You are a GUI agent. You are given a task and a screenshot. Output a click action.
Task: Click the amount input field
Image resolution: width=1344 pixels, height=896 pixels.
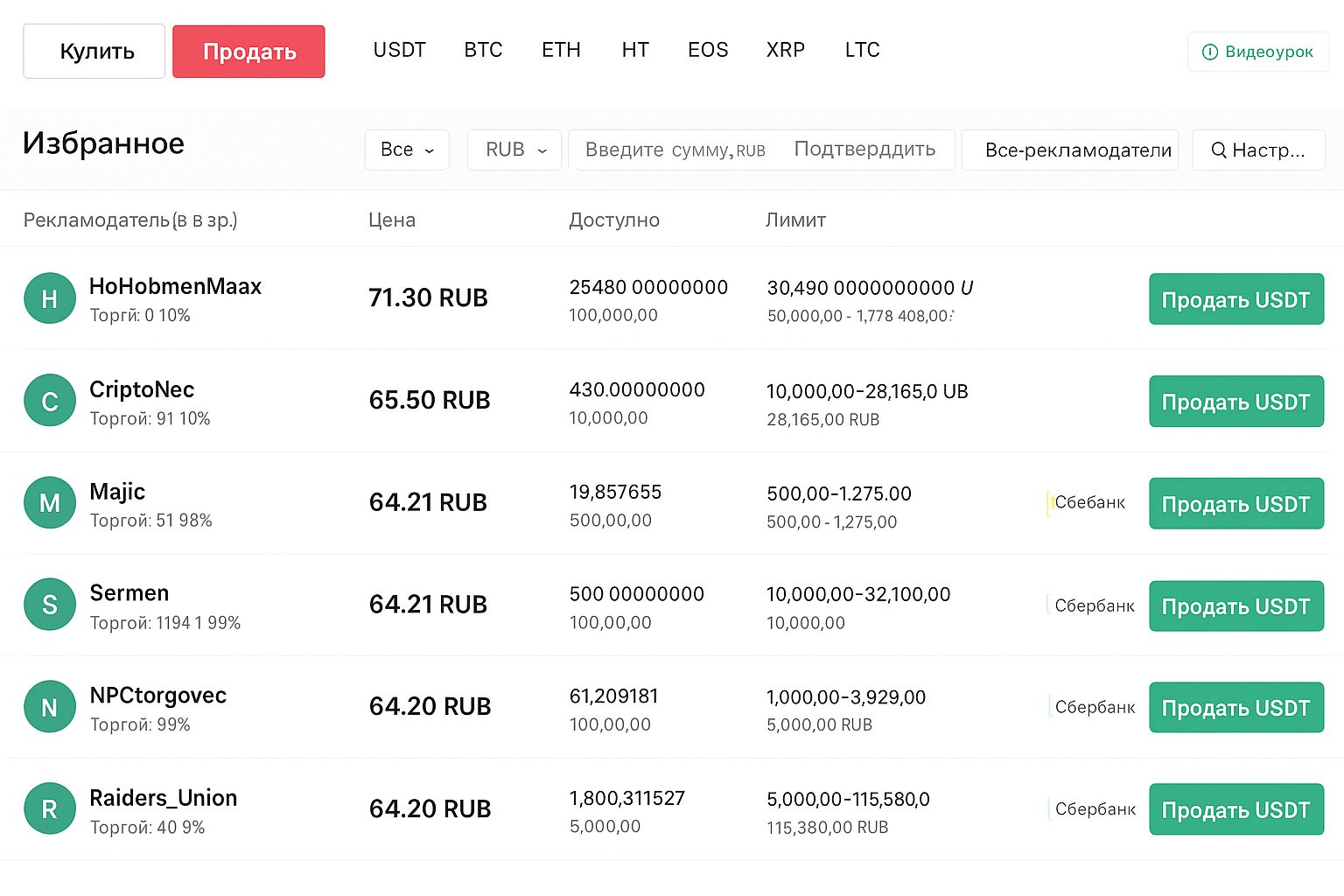[674, 150]
